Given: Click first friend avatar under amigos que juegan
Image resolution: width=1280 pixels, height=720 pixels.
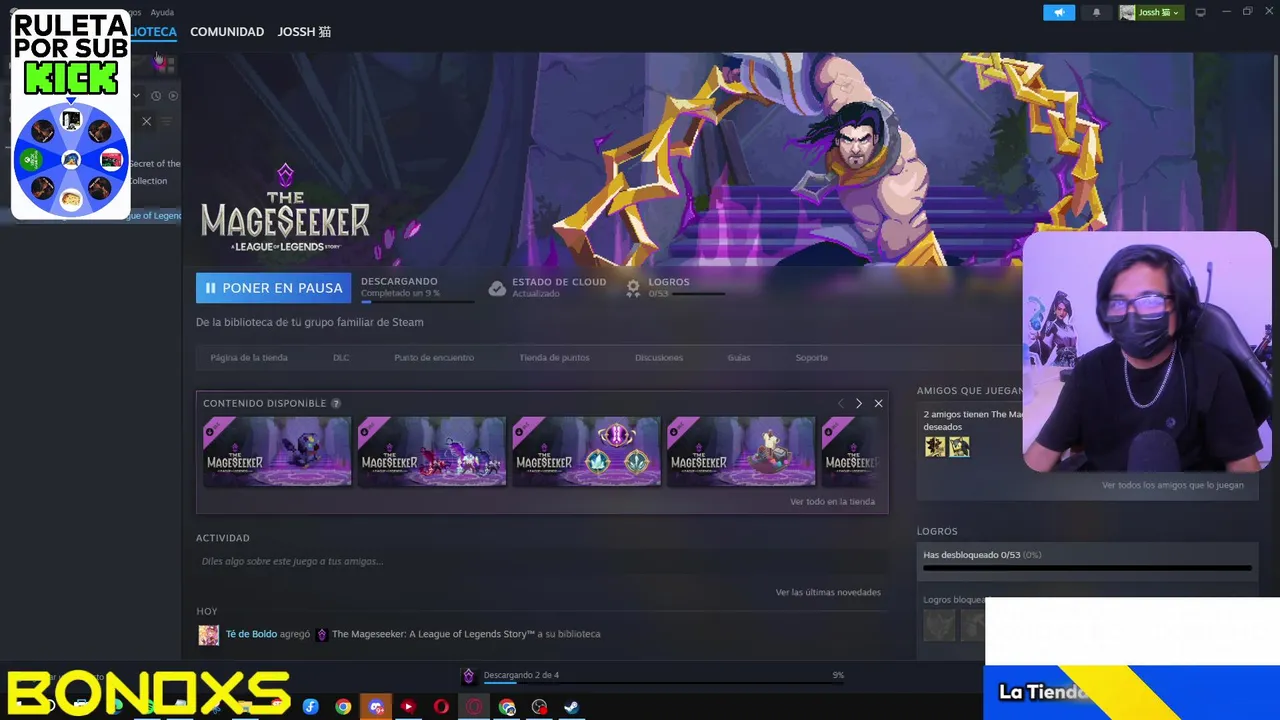Looking at the screenshot, I should click(935, 446).
